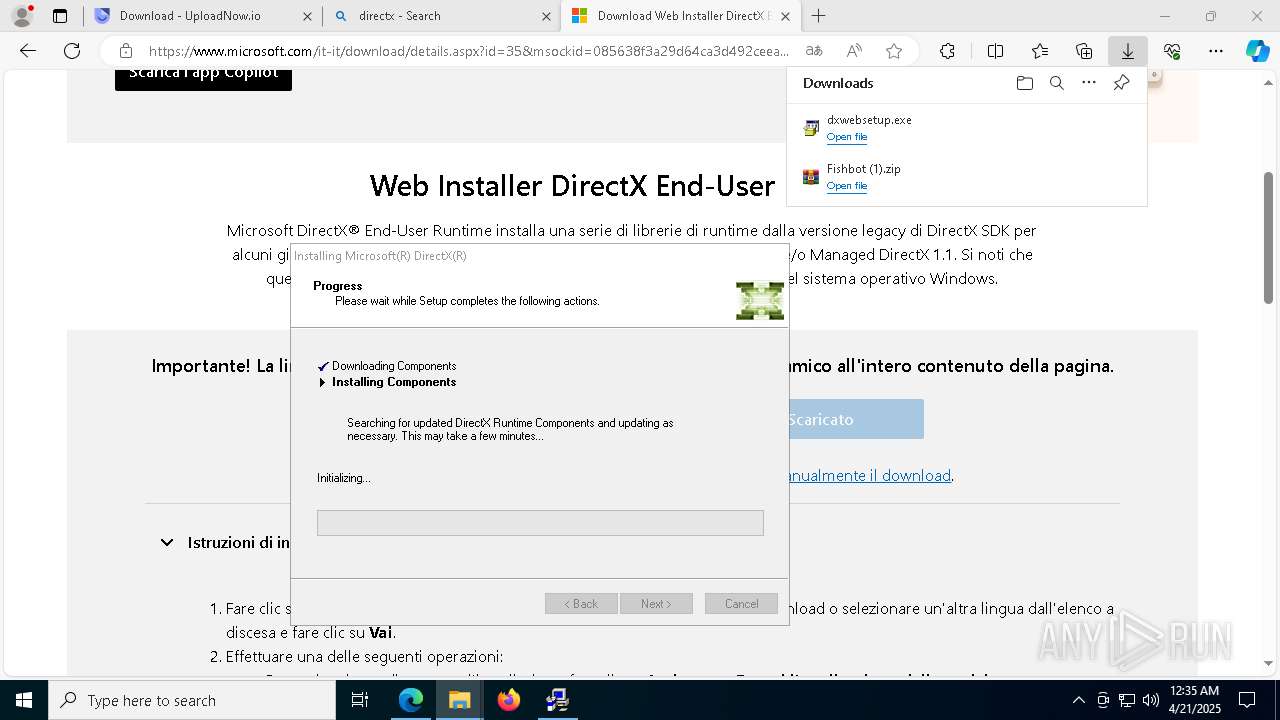The width and height of the screenshot is (1280, 720).
Task: Open Browser essentials icon
Action: (x=1172, y=51)
